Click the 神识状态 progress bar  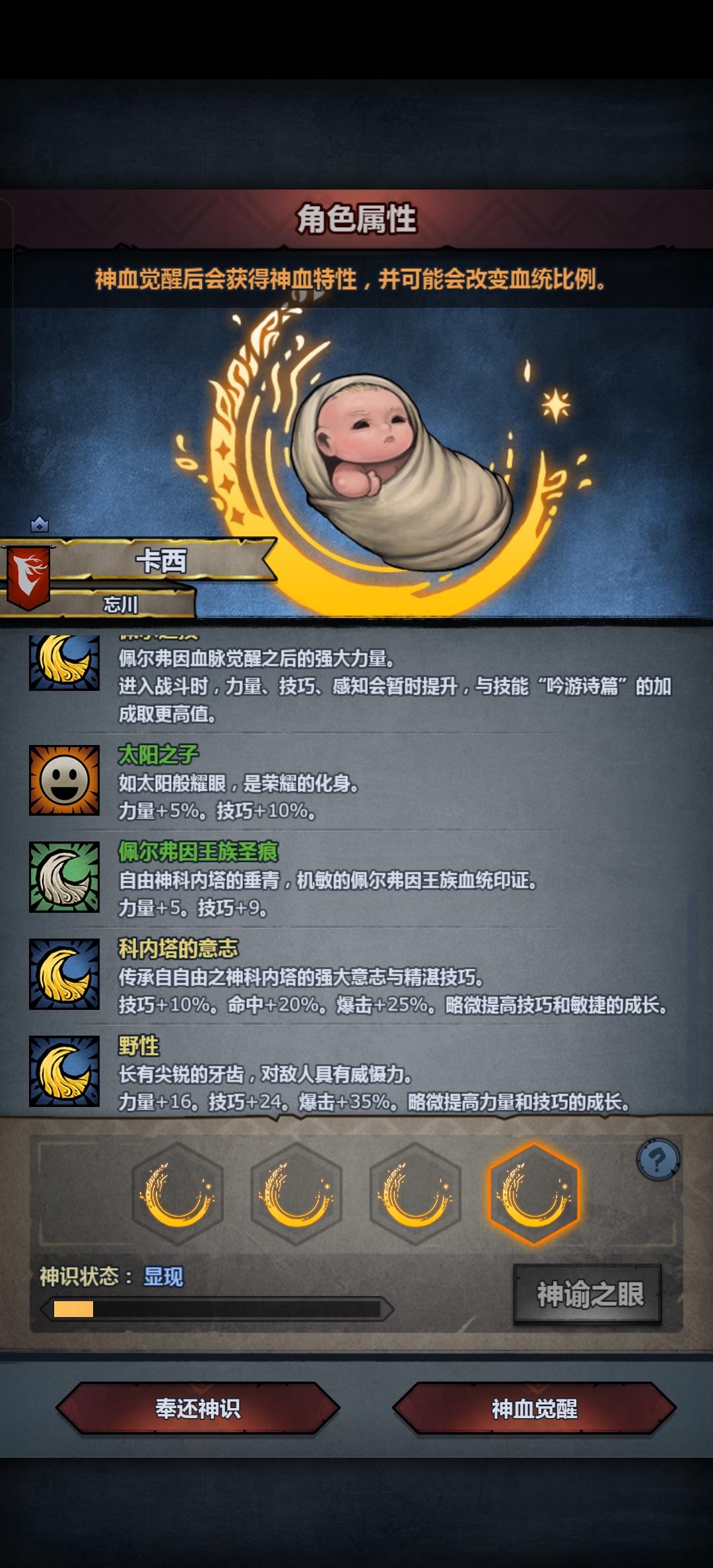(x=217, y=1309)
